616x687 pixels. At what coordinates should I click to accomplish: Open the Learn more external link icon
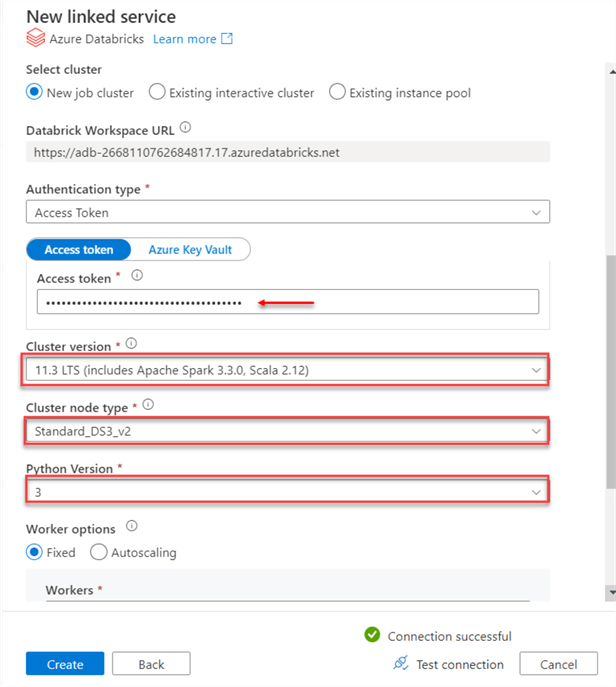click(x=227, y=39)
